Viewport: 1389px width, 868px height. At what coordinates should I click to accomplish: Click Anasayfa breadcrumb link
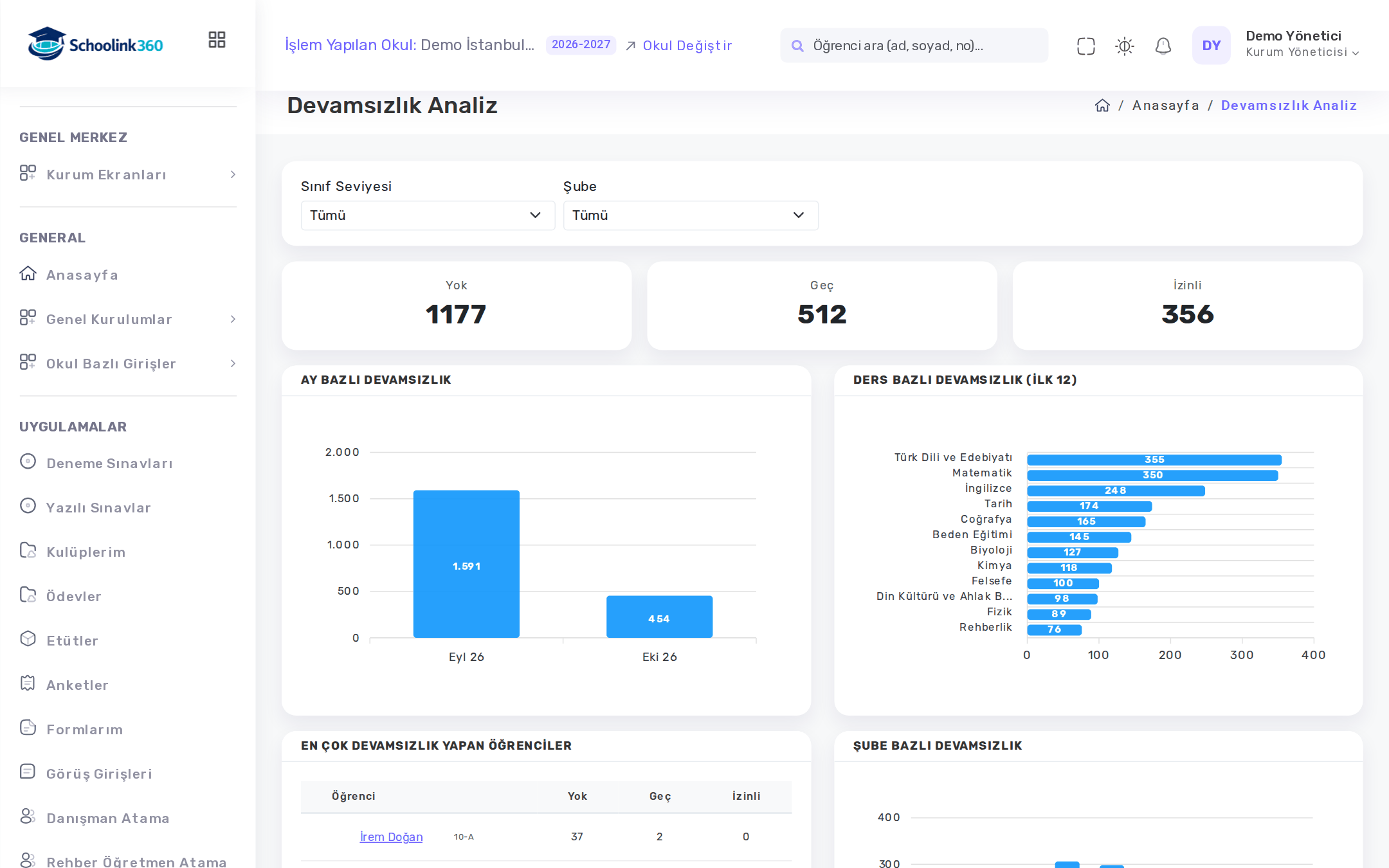pos(1165,105)
